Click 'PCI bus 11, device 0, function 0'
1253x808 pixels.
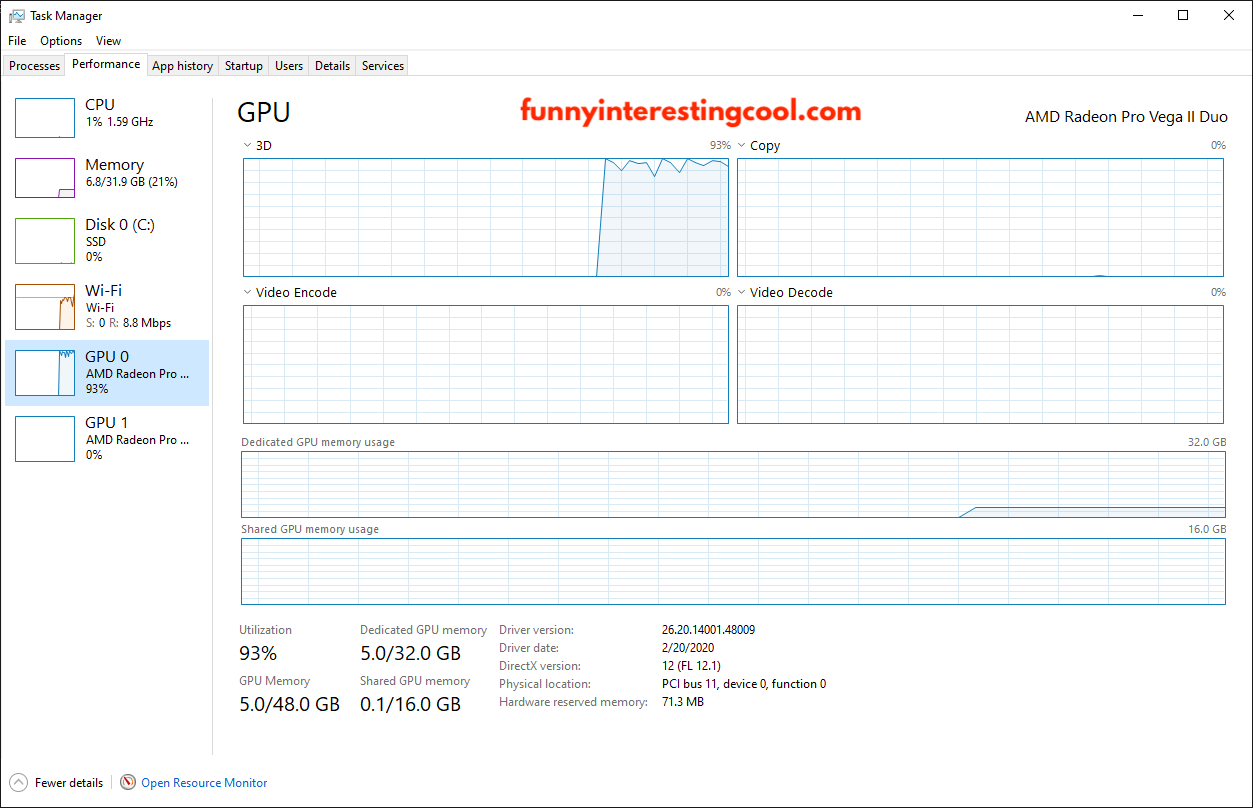tap(744, 684)
